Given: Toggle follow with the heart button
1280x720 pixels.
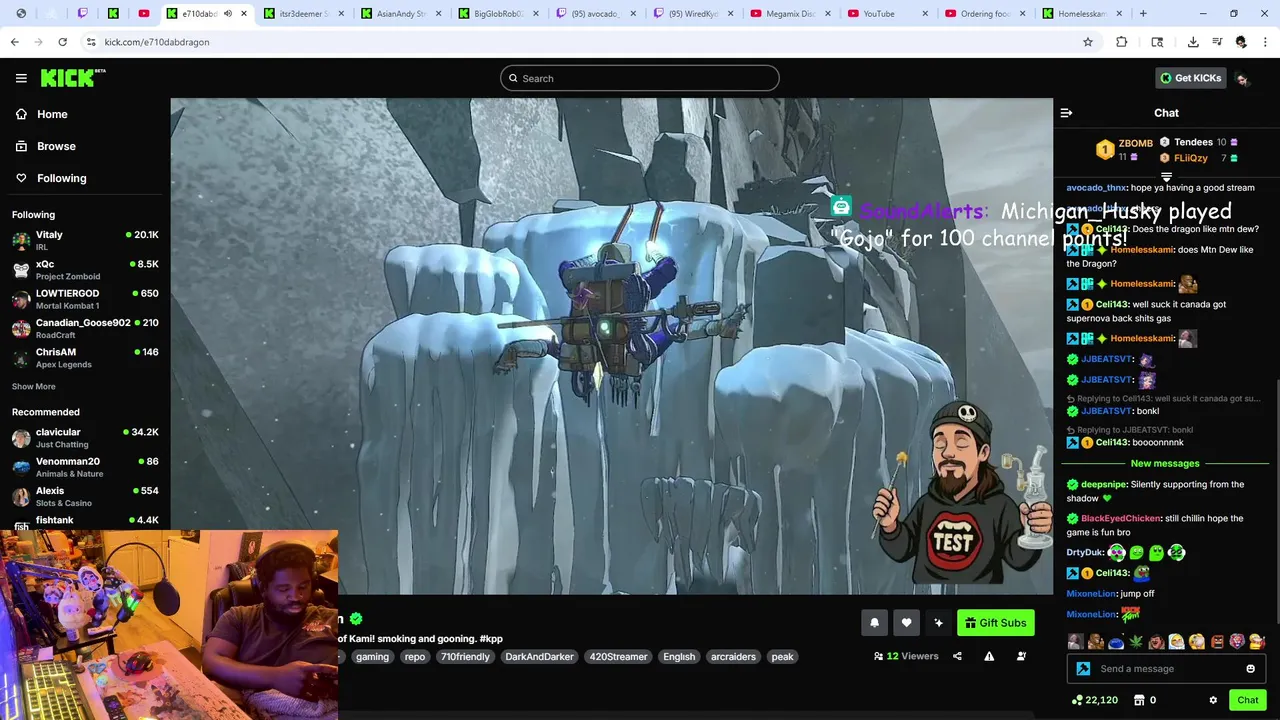Looking at the screenshot, I should (x=906, y=623).
